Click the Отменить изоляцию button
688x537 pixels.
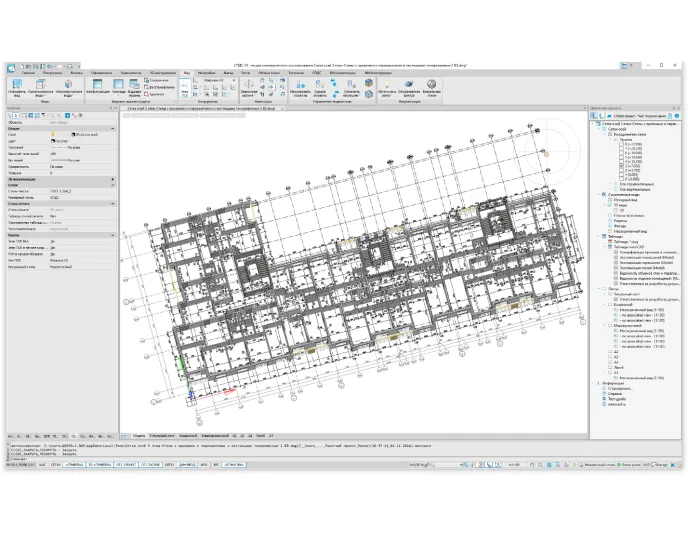click(352, 88)
